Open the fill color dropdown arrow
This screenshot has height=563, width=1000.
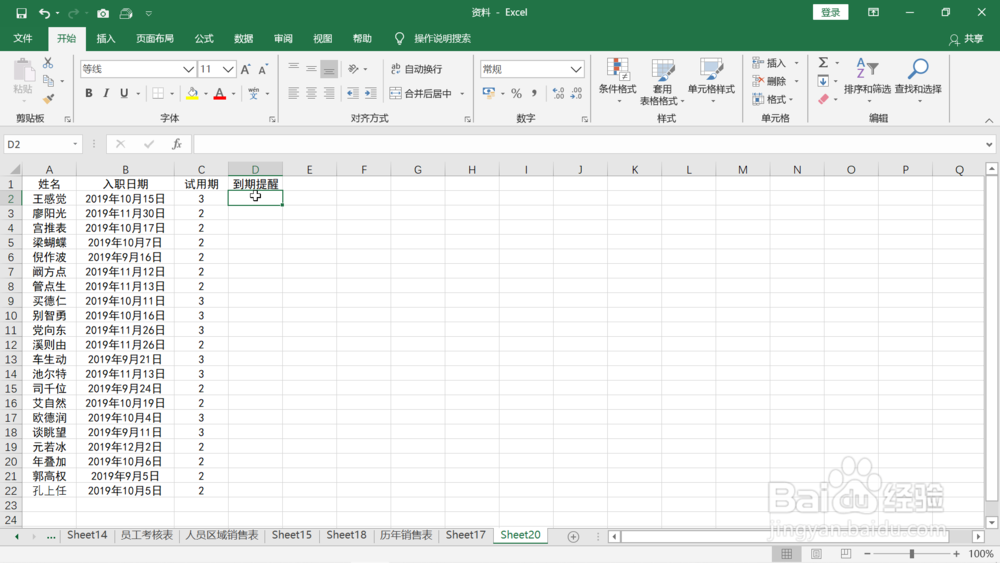[x=205, y=94]
